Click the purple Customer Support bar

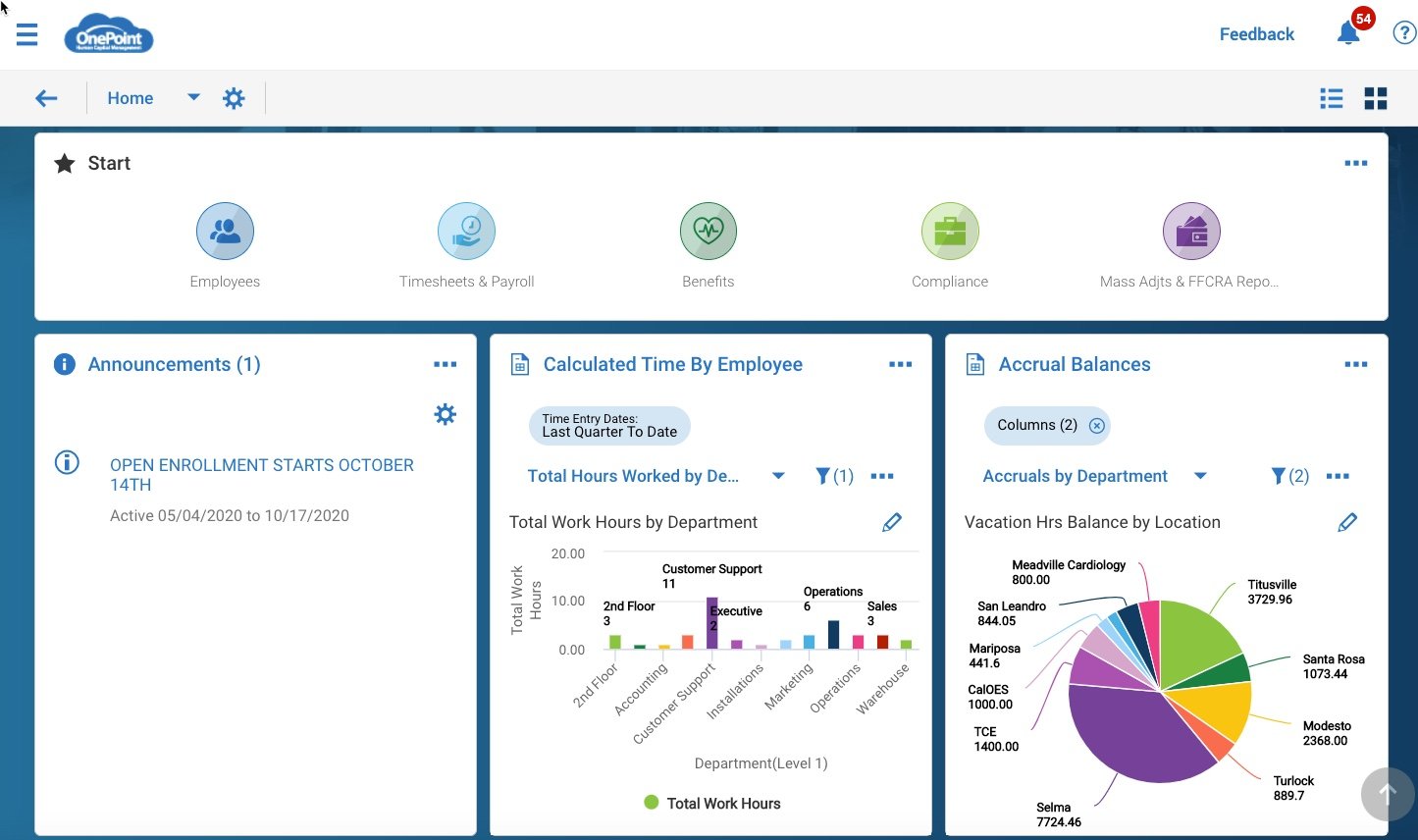click(712, 622)
